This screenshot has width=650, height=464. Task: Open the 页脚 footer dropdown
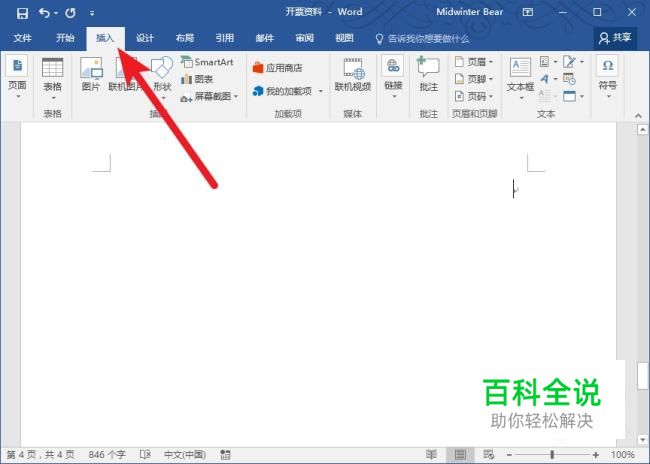pos(474,79)
